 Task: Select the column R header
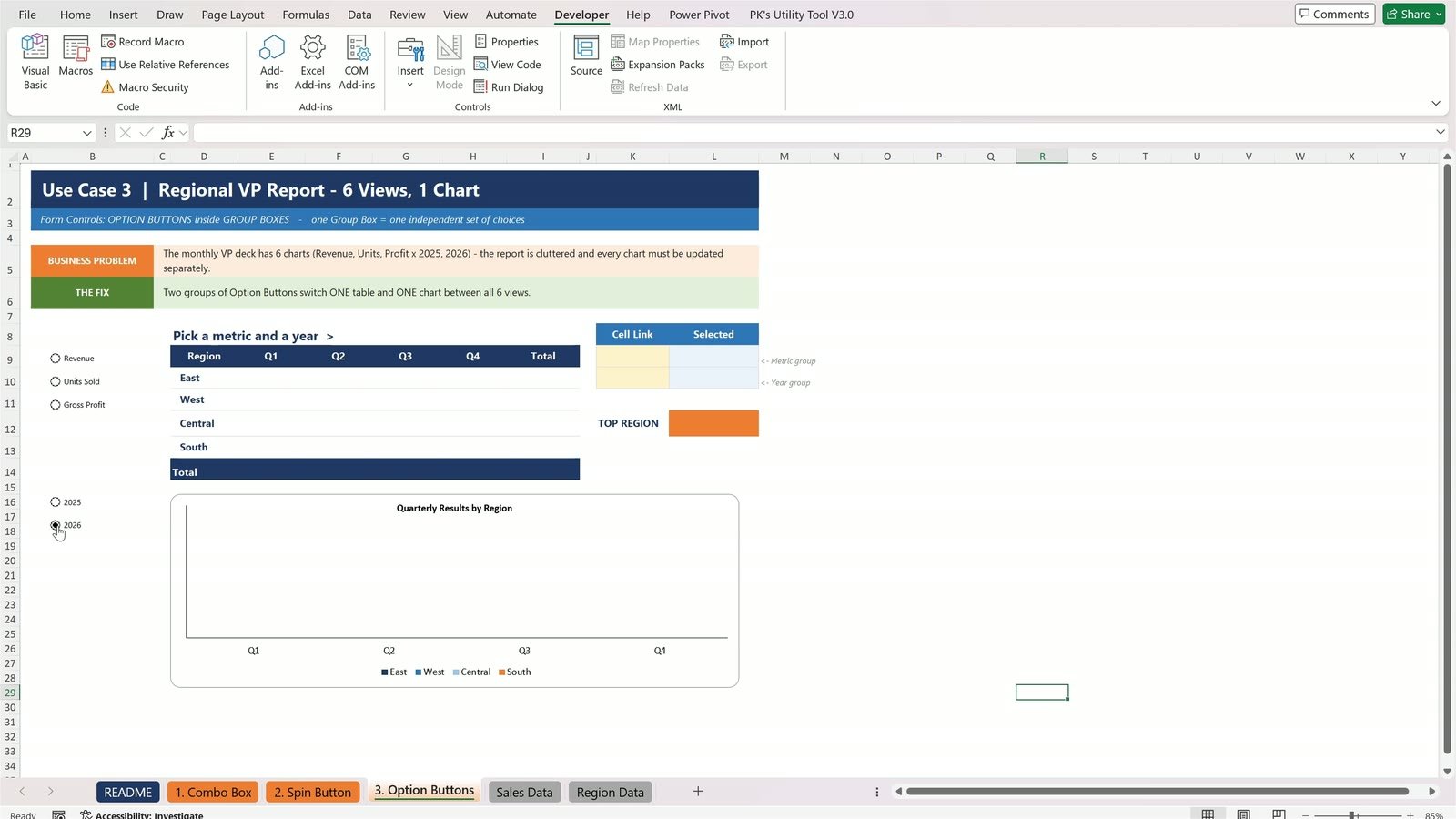click(x=1042, y=157)
